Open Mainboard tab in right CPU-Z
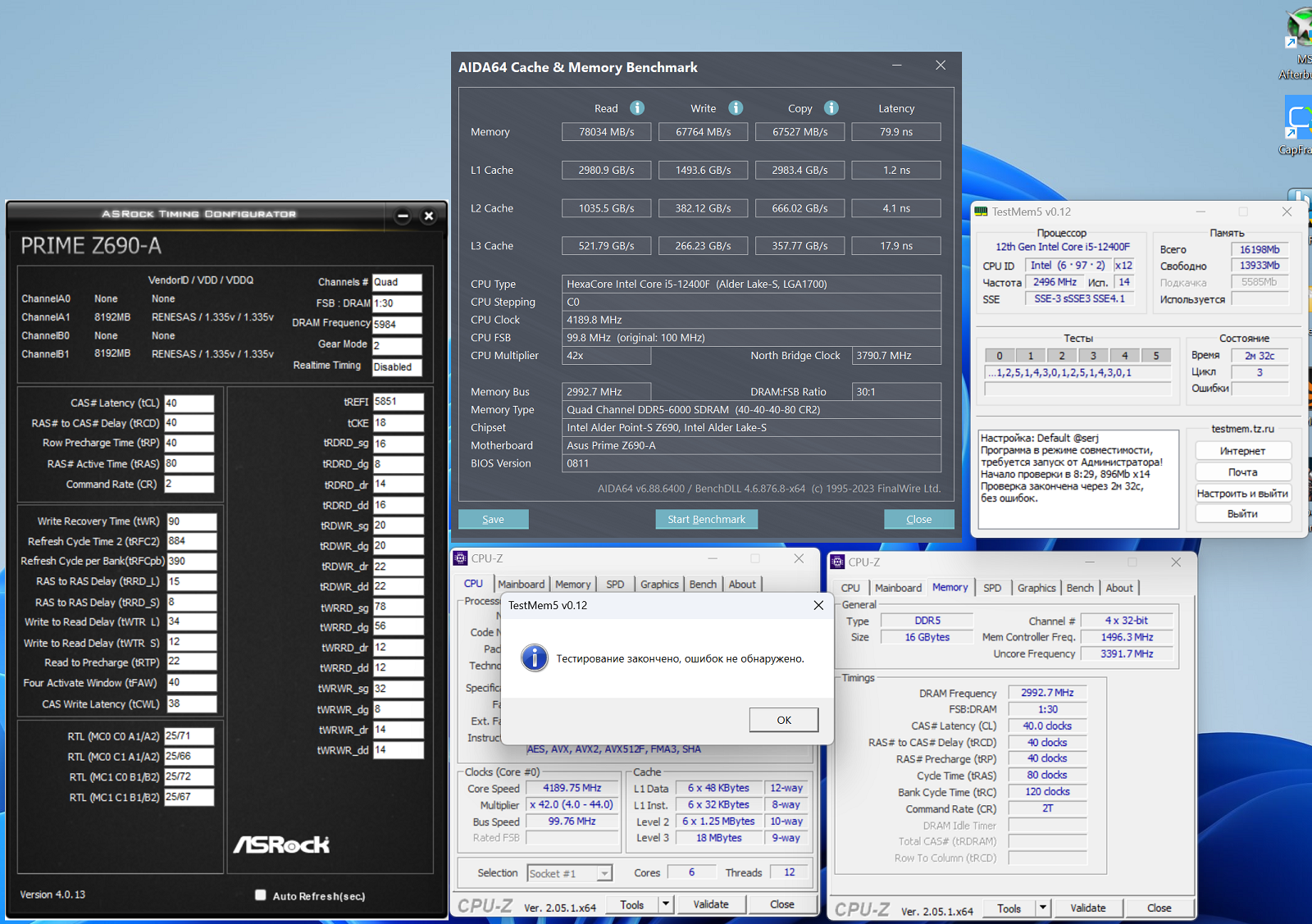 [x=898, y=588]
